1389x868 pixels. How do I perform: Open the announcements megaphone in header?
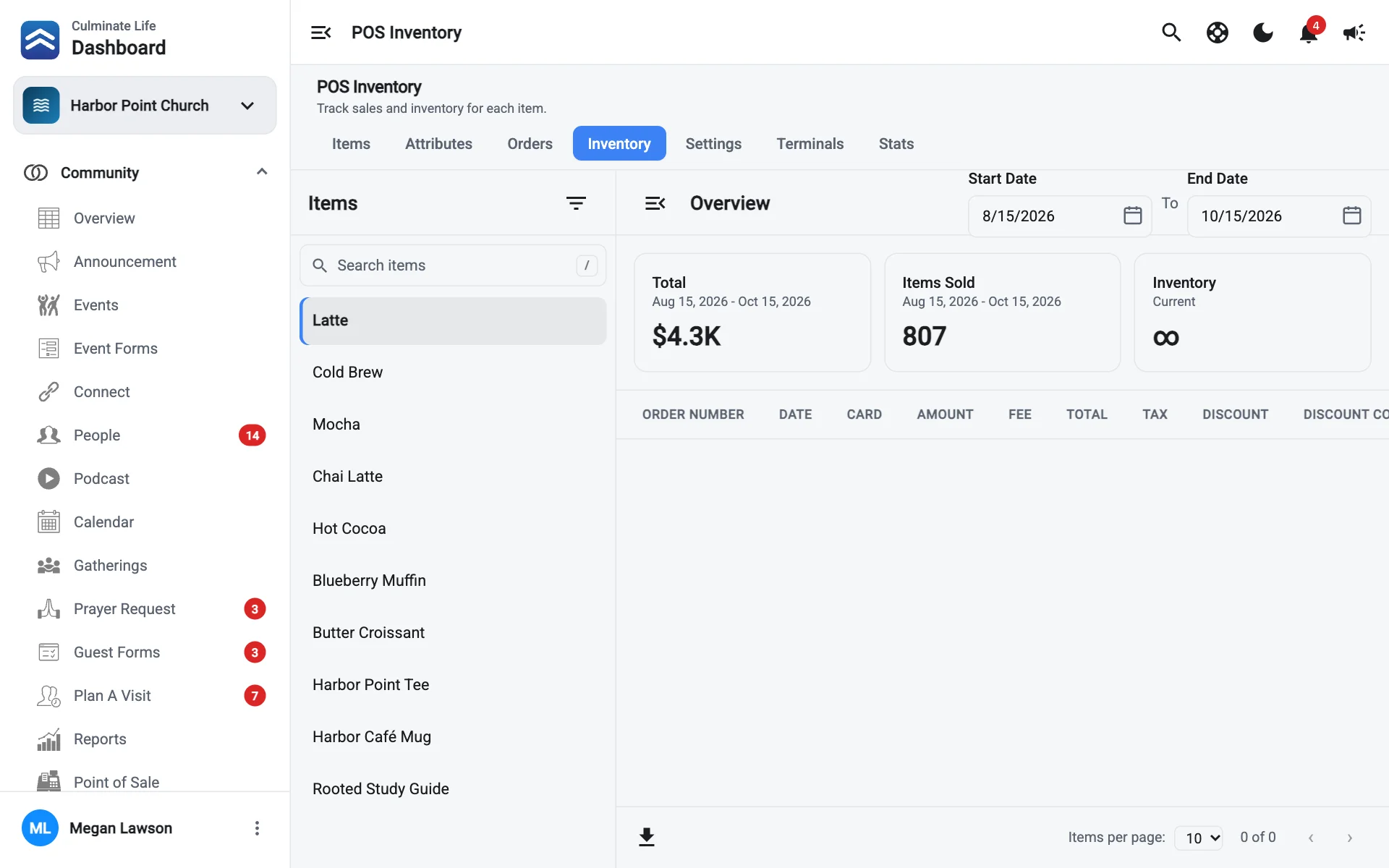[1354, 33]
